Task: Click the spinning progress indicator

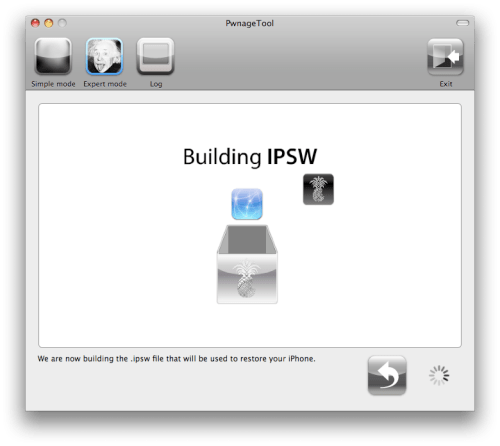Action: coord(439,375)
